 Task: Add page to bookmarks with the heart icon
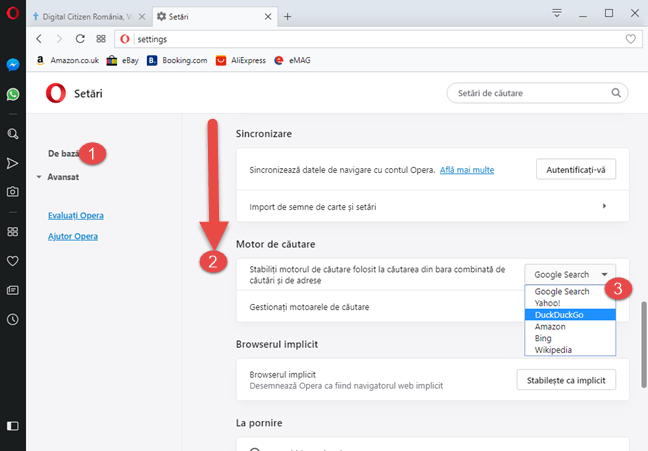click(631, 39)
